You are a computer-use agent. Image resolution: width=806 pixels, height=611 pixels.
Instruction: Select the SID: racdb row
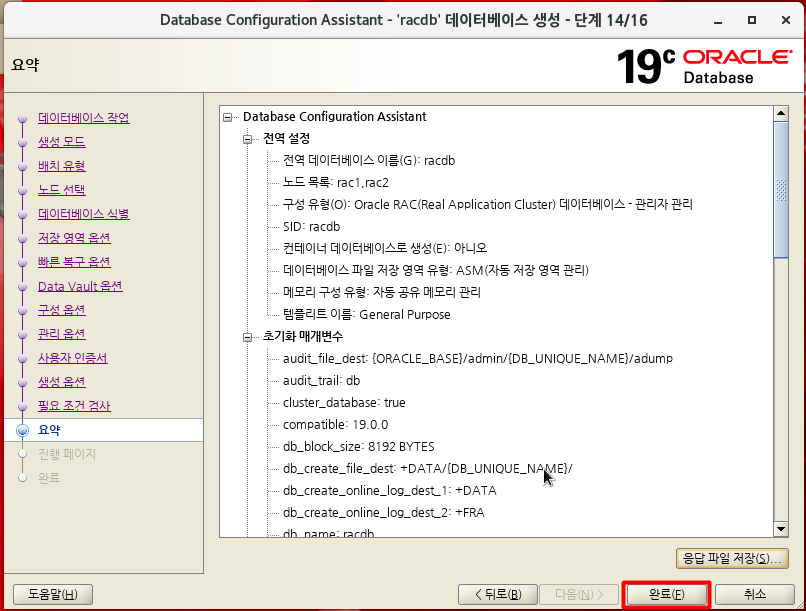pyautogui.click(x=312, y=227)
